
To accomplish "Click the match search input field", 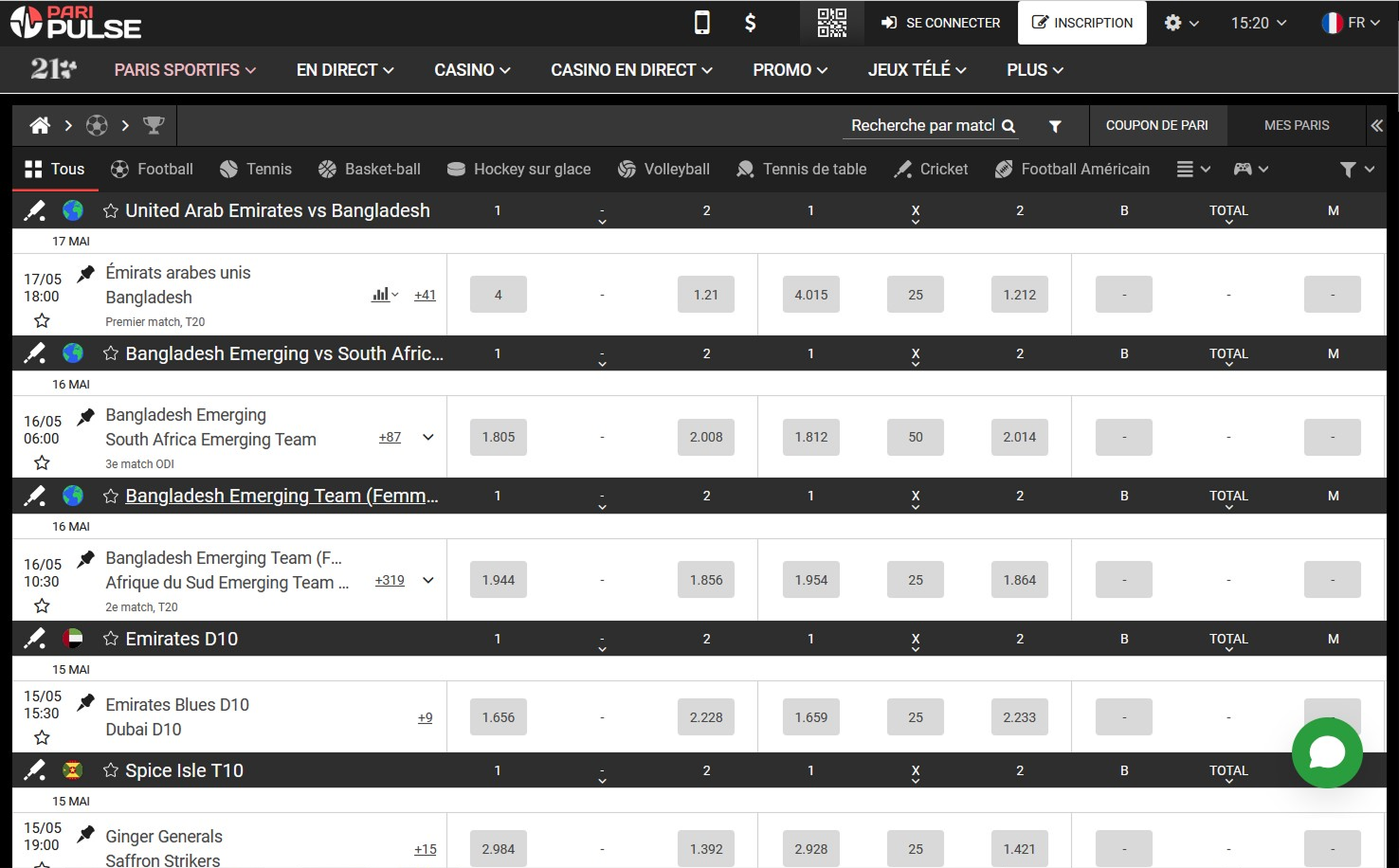I will pyautogui.click(x=922, y=125).
